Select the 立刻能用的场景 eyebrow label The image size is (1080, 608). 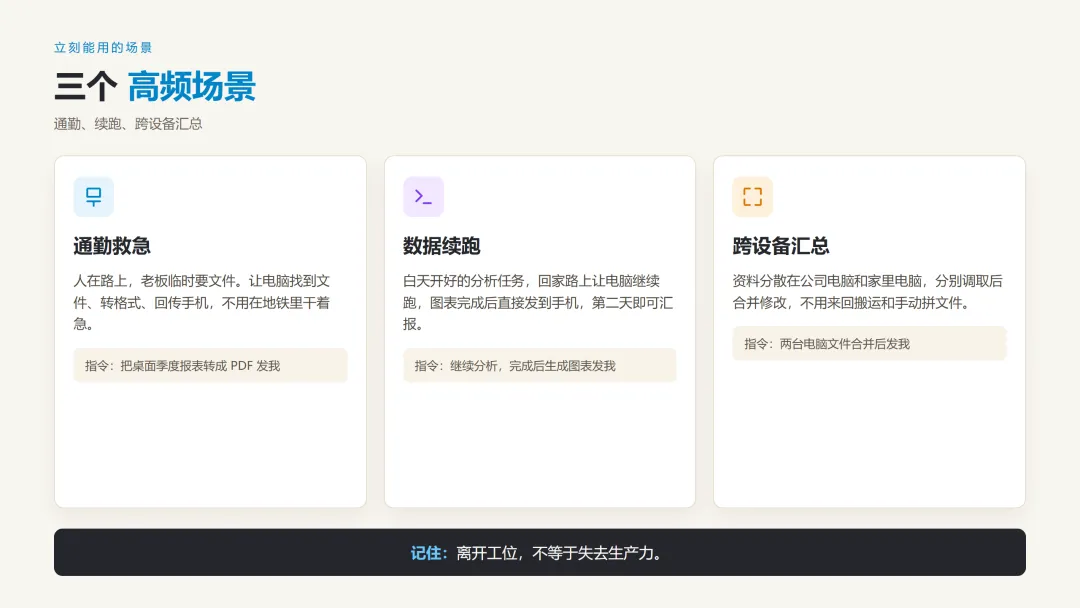tap(103, 48)
